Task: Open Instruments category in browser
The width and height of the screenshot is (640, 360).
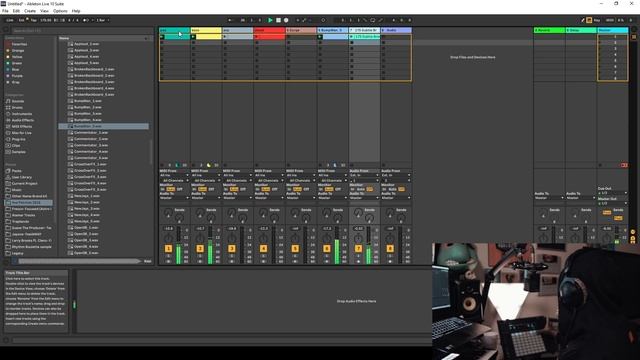Action: 22,114
